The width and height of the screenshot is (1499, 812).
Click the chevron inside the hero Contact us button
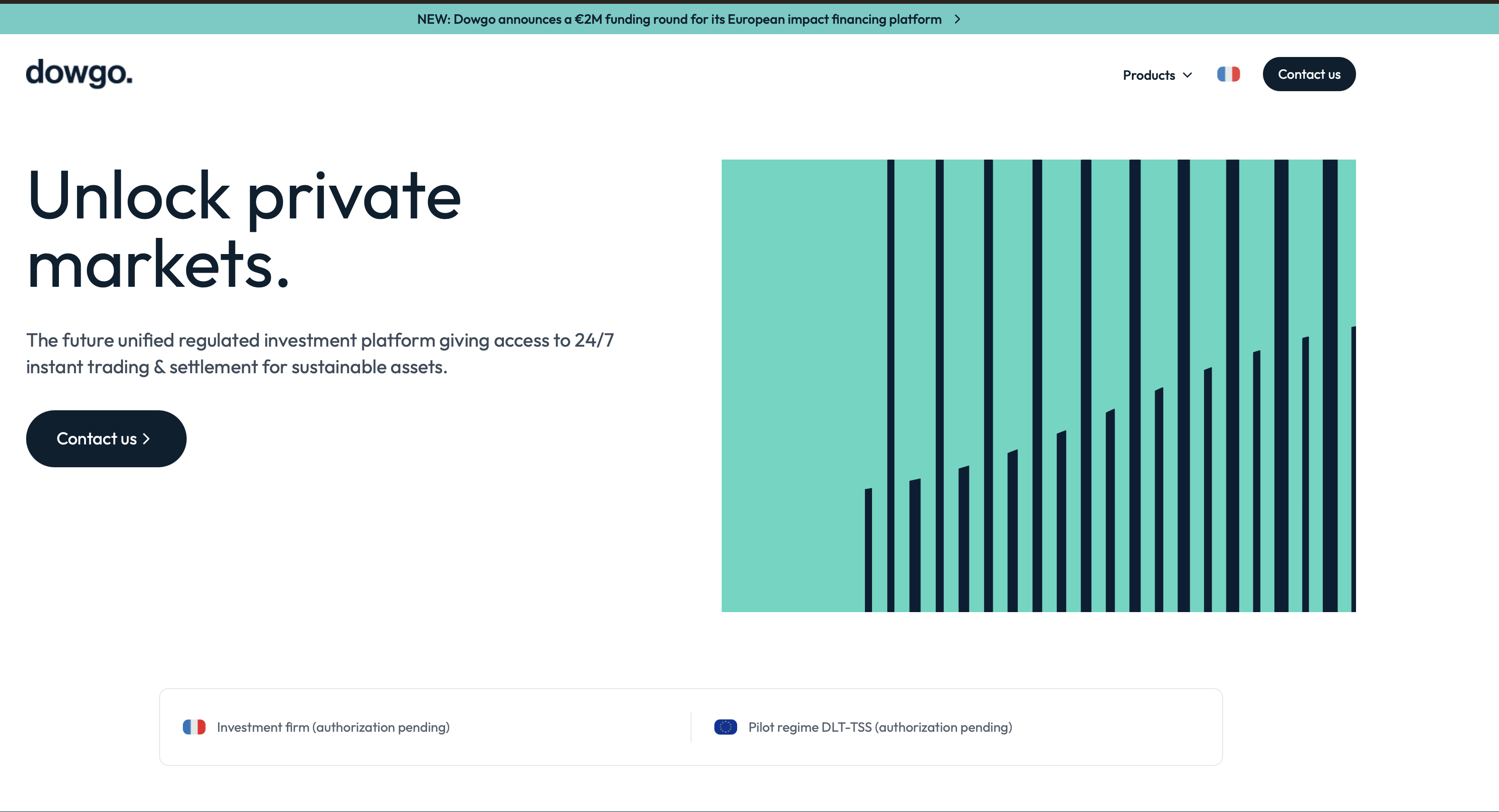147,439
